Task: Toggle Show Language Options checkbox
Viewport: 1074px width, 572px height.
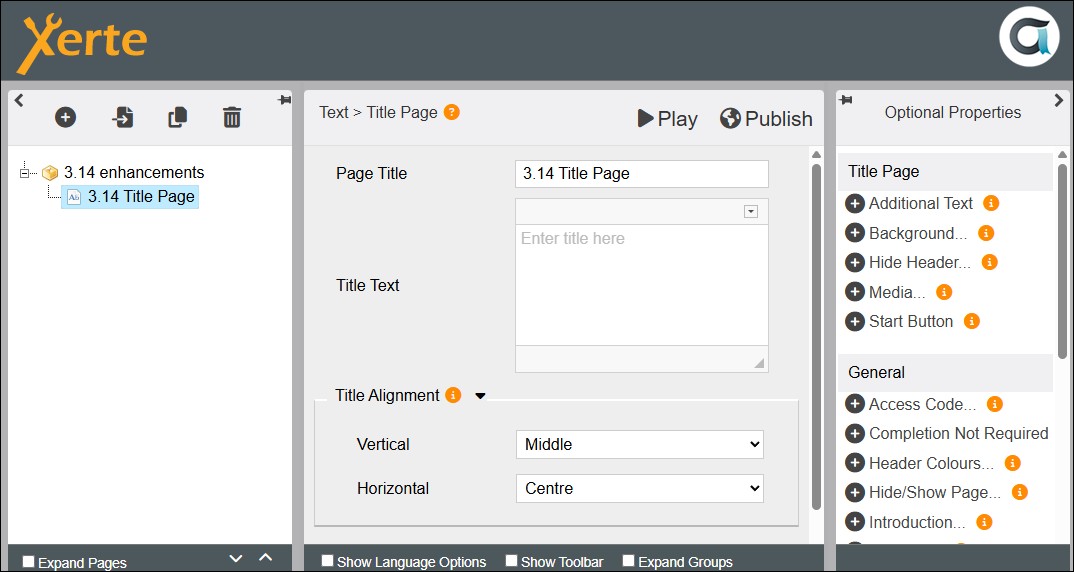Action: (327, 561)
